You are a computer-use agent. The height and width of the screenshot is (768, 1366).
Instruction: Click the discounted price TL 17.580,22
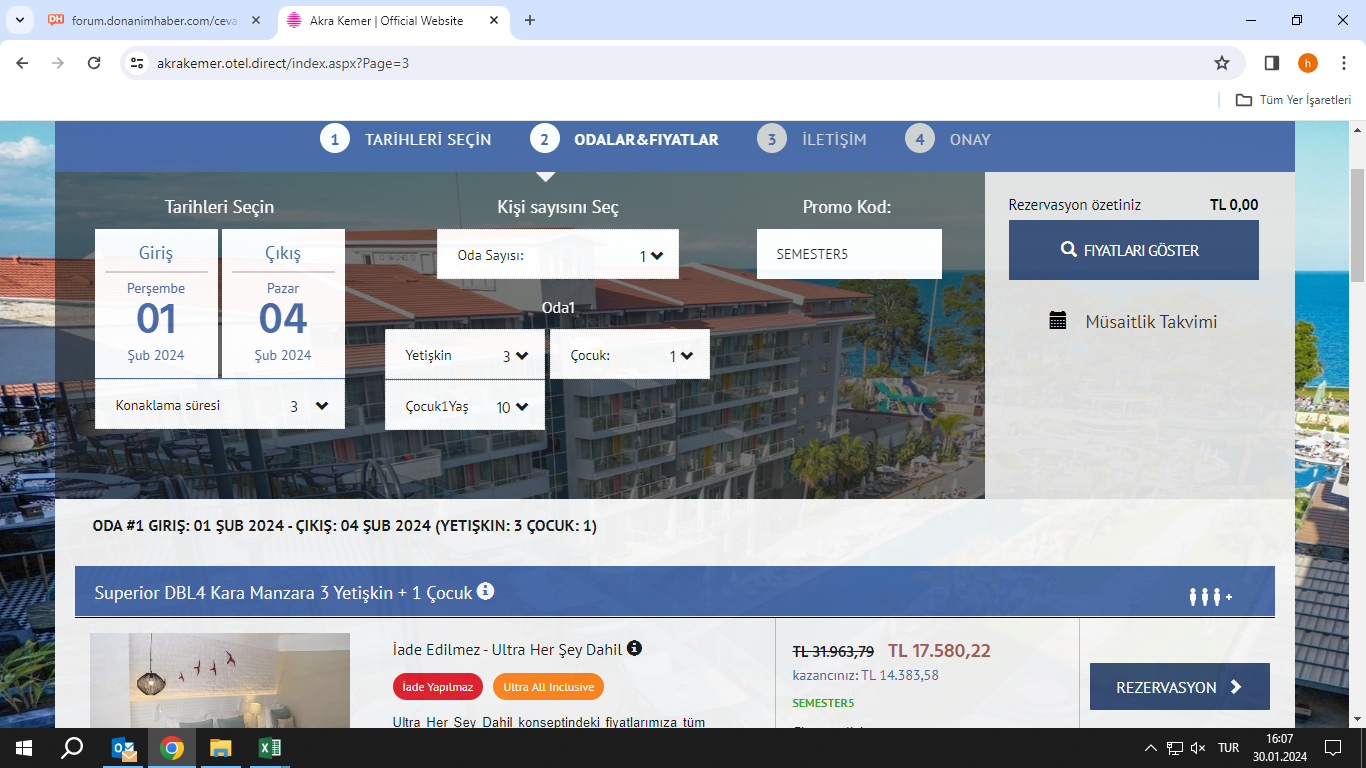tap(939, 651)
